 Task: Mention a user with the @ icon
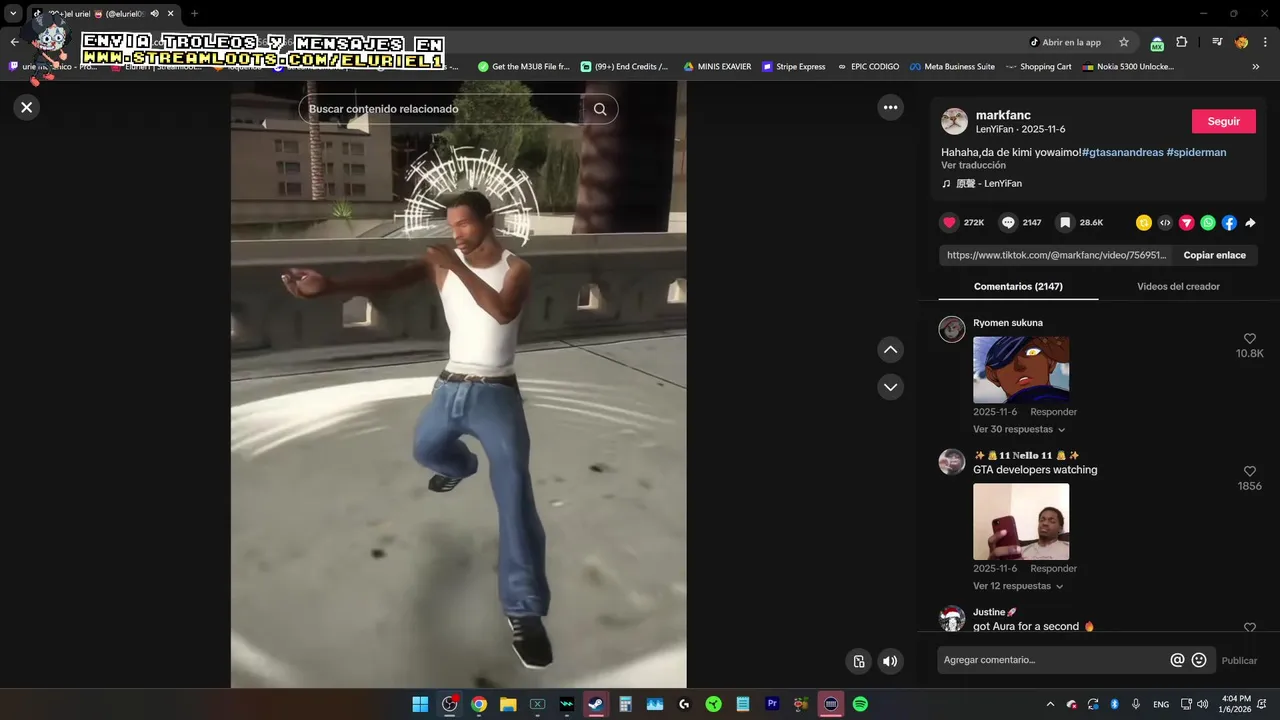point(1177,660)
